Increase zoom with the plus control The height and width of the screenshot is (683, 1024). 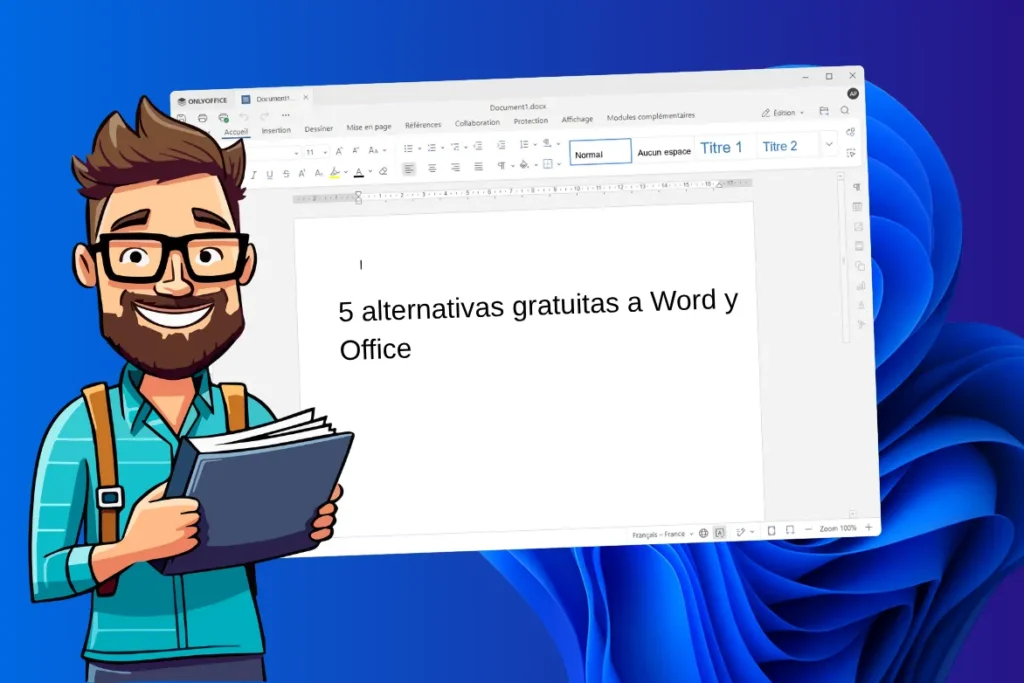click(x=867, y=529)
